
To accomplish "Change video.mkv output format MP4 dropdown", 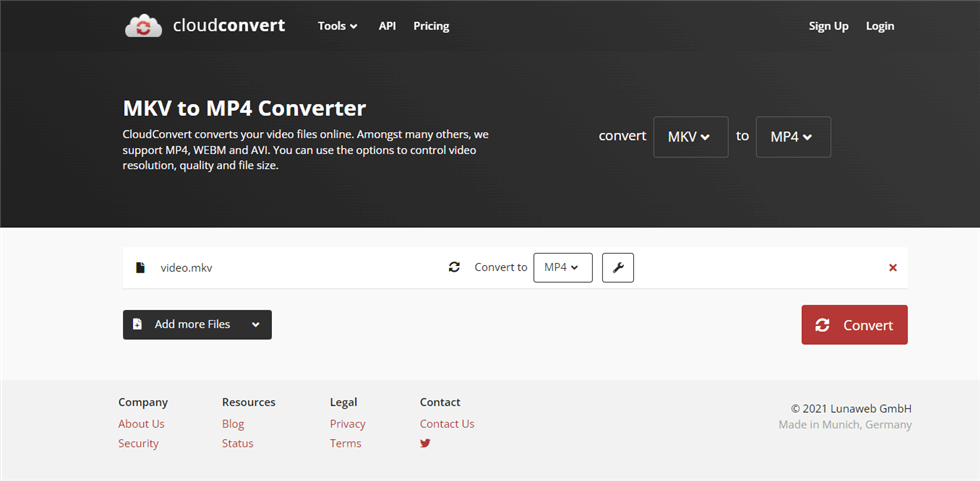I will pos(562,267).
